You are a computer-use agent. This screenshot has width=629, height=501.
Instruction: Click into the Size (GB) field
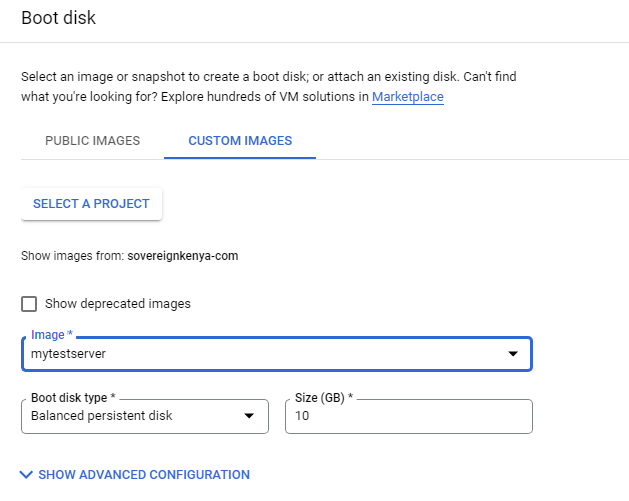coord(409,416)
